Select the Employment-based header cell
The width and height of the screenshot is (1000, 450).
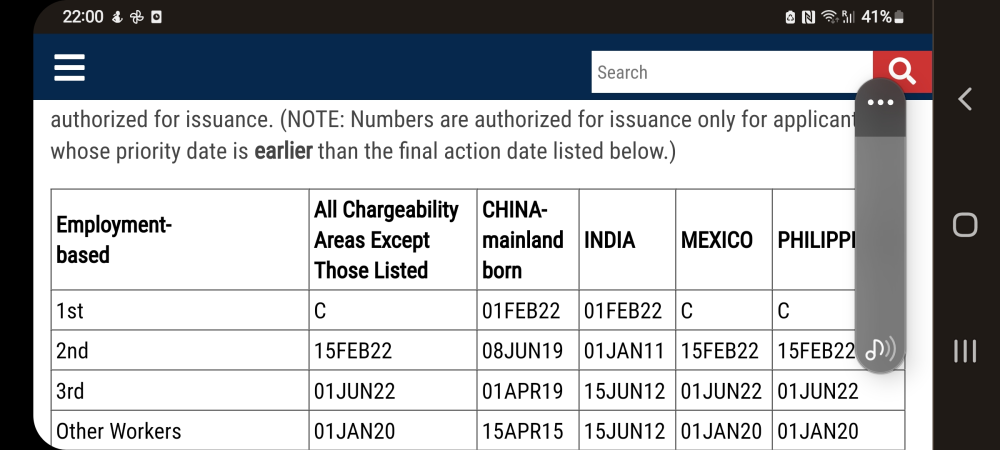coord(180,240)
